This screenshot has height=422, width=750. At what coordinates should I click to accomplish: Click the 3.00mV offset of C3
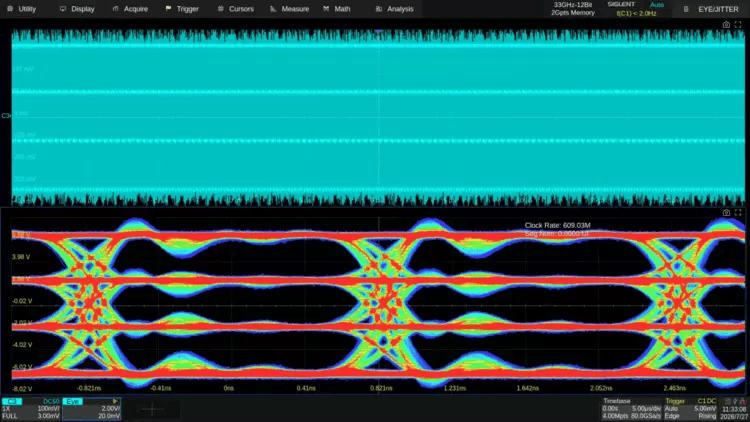(x=49, y=416)
